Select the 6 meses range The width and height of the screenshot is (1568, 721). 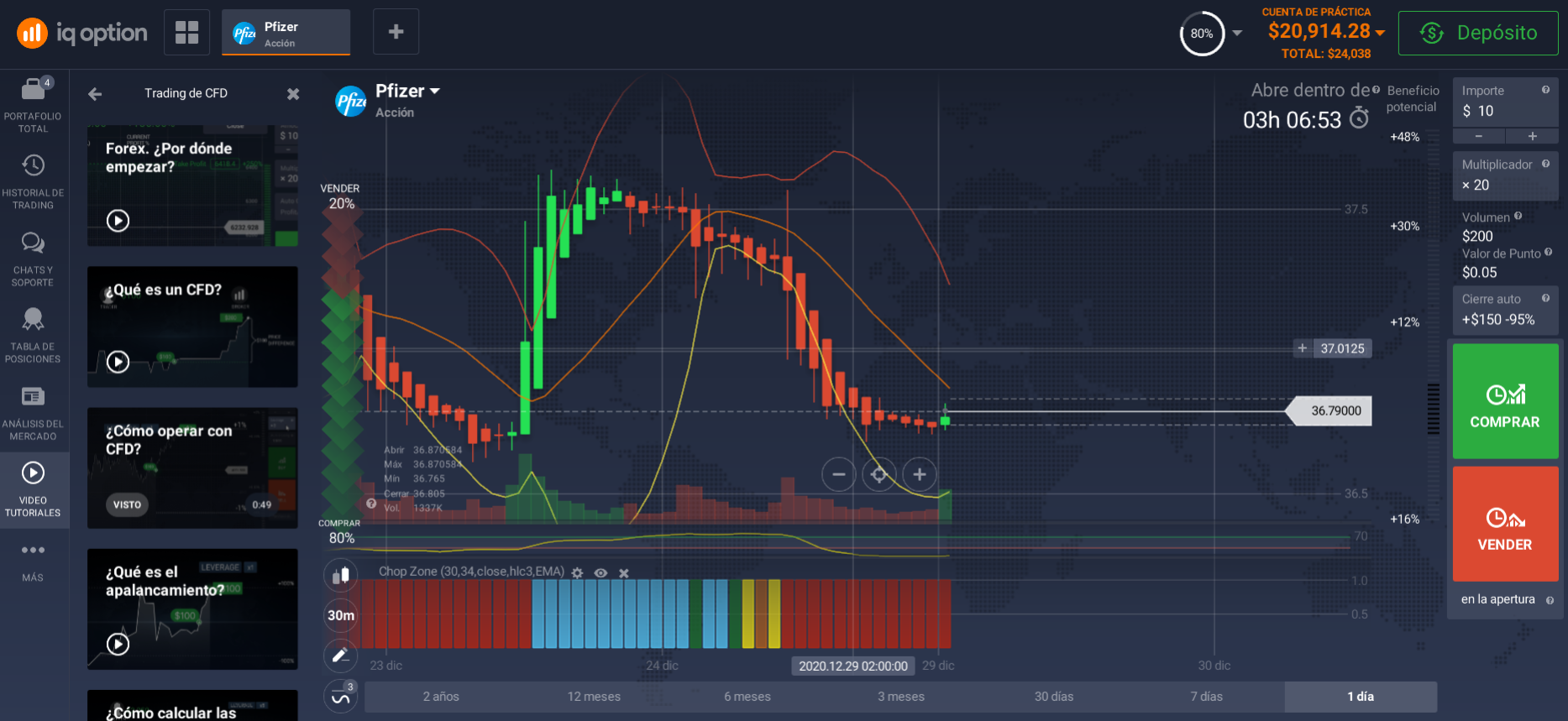[x=747, y=697]
